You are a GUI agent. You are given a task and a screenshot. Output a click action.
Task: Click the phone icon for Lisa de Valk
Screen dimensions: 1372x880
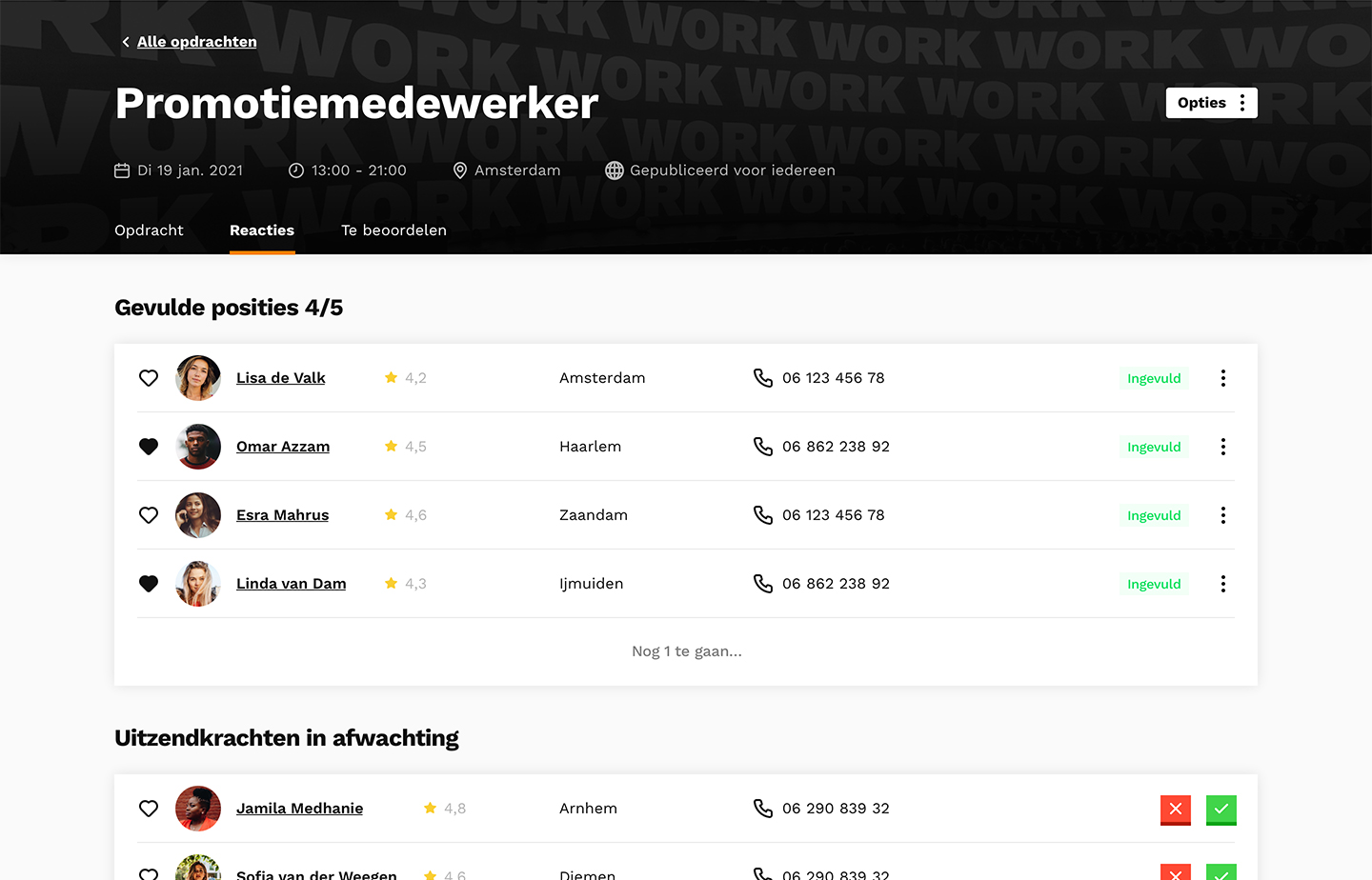[x=763, y=378]
